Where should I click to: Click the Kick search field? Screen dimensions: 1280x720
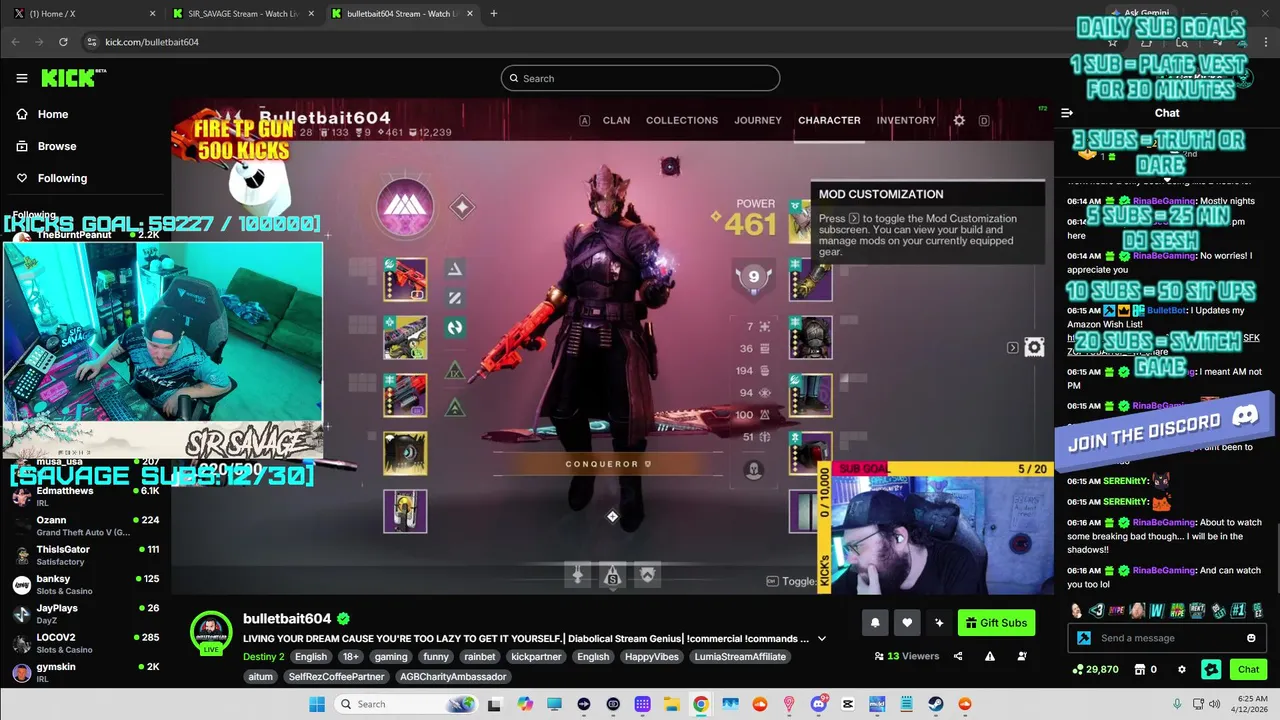pyautogui.click(x=640, y=78)
